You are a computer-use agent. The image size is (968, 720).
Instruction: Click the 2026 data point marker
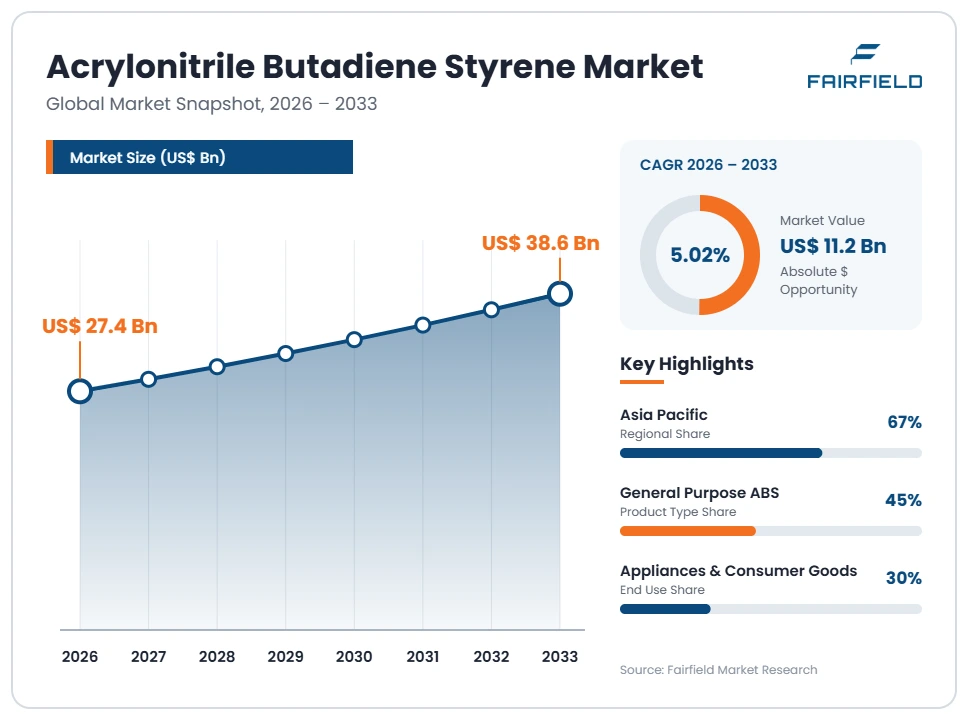pyautogui.click(x=80, y=391)
